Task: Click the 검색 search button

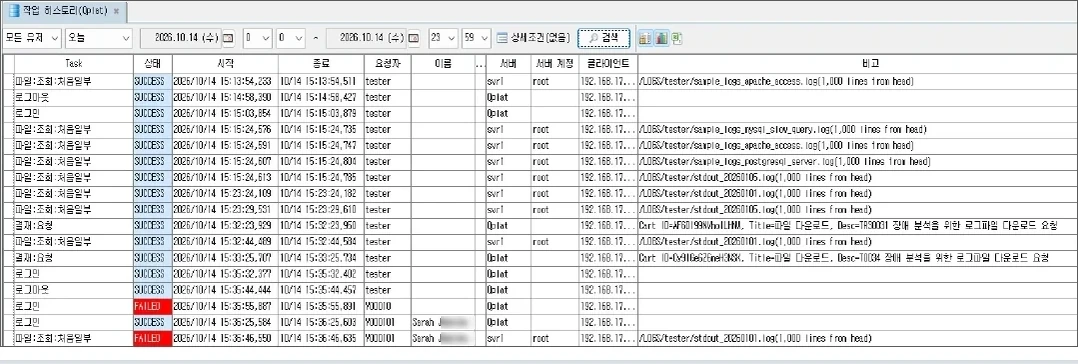Action: 604,38
